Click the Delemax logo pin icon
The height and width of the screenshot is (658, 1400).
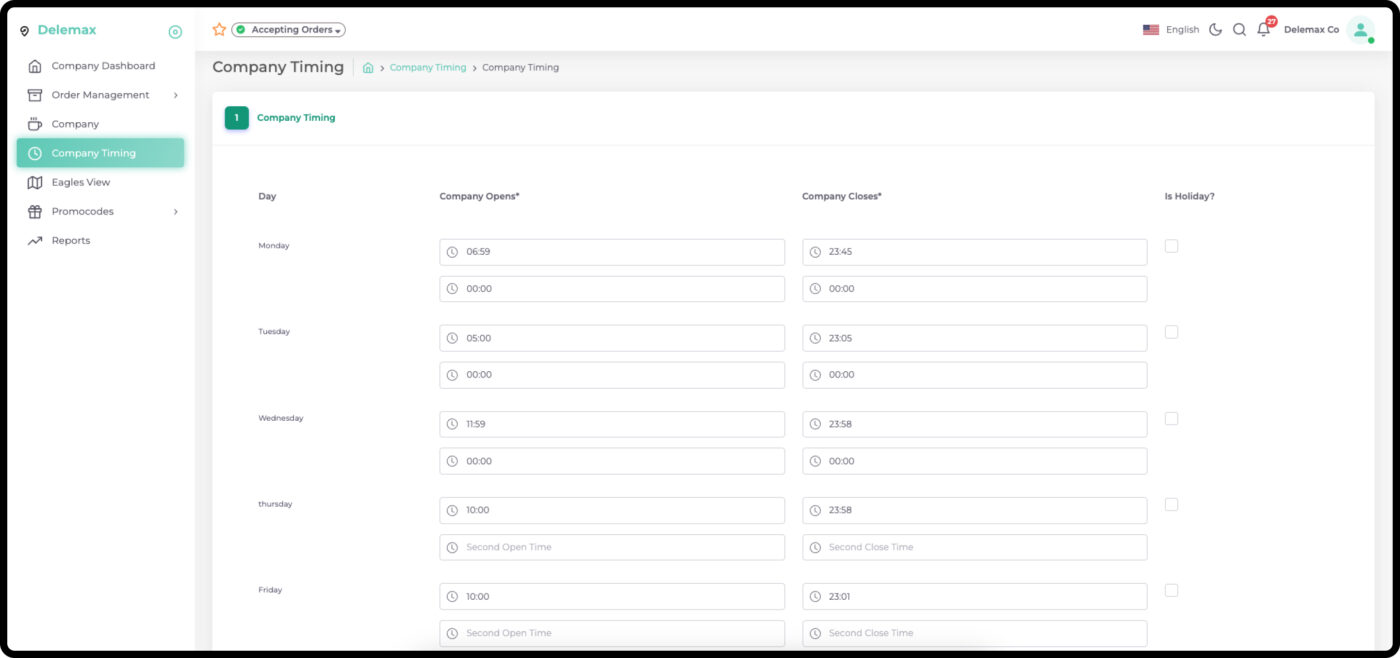pos(25,31)
